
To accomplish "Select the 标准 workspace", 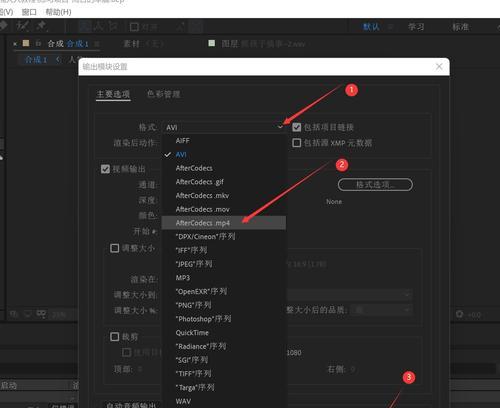I will 461,27.
